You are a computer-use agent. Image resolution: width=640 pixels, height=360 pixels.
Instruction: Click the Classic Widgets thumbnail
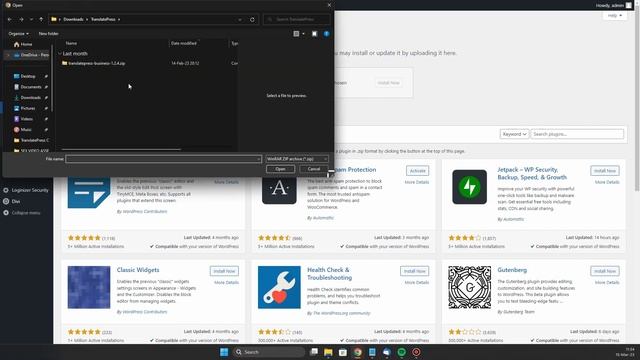89,287
